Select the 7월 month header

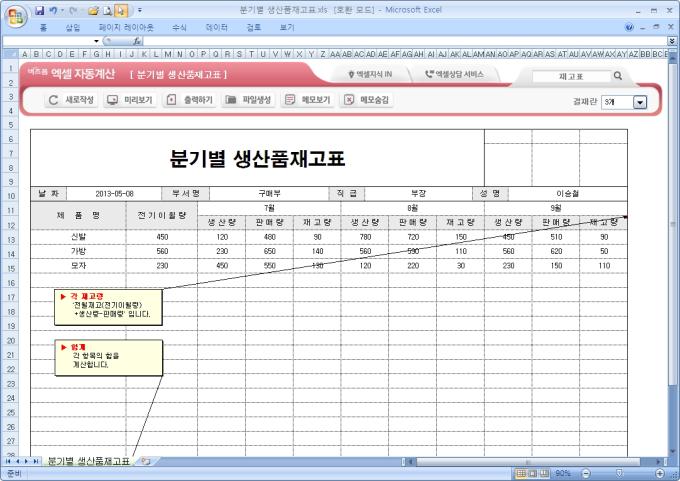click(x=269, y=208)
